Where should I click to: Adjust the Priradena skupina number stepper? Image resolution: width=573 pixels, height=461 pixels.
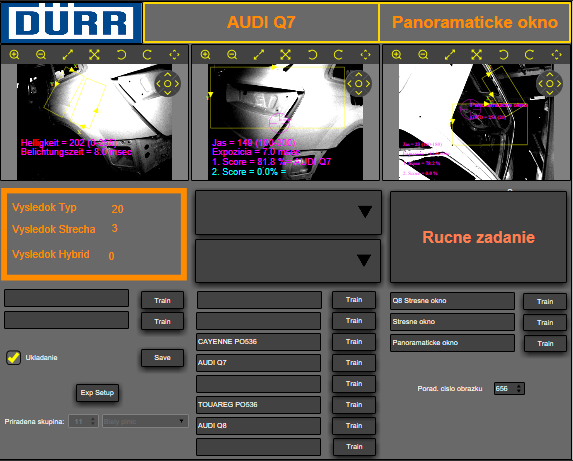pyautogui.click(x=93, y=421)
